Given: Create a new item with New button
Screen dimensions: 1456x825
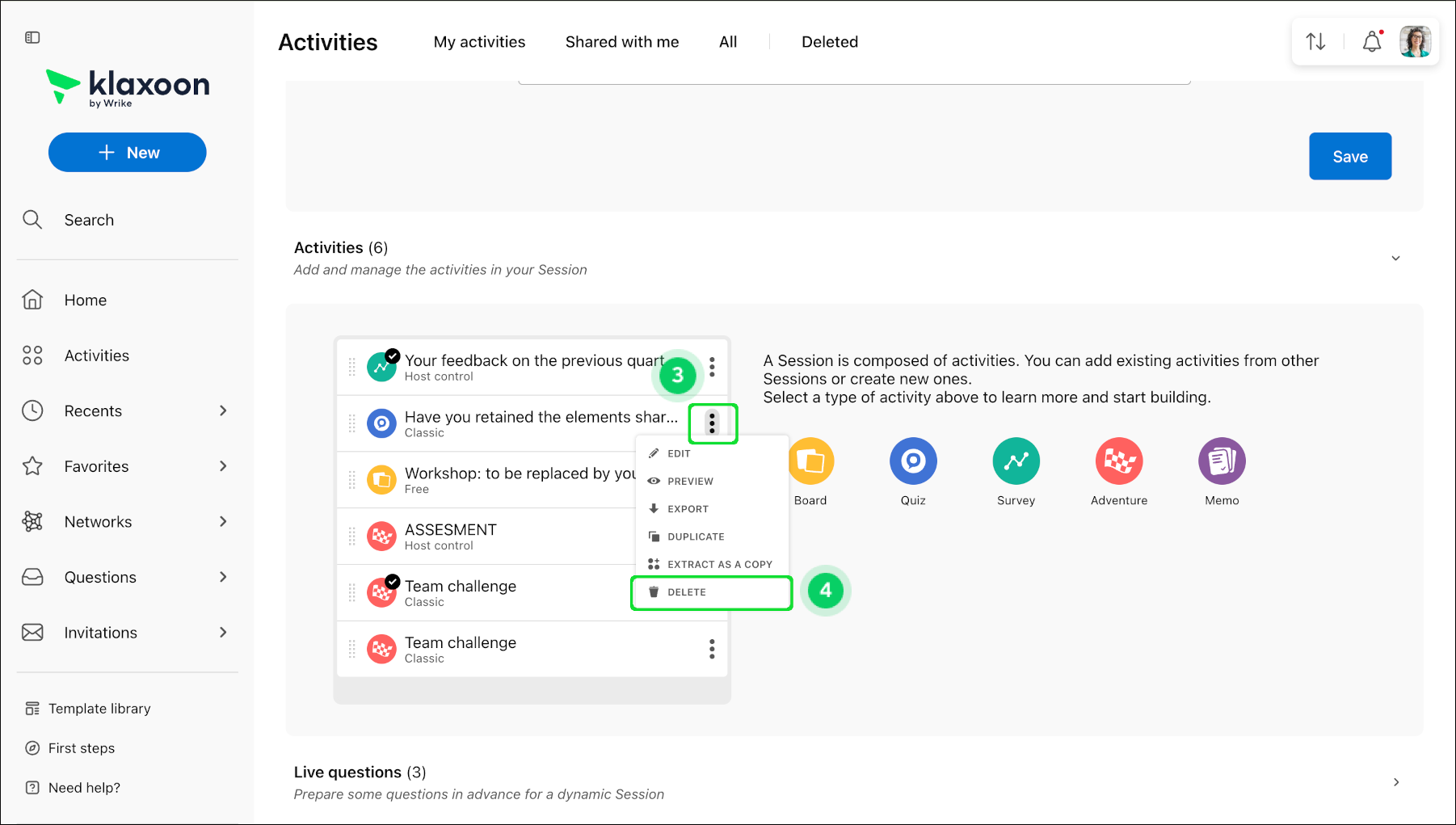Looking at the screenshot, I should click(x=128, y=152).
